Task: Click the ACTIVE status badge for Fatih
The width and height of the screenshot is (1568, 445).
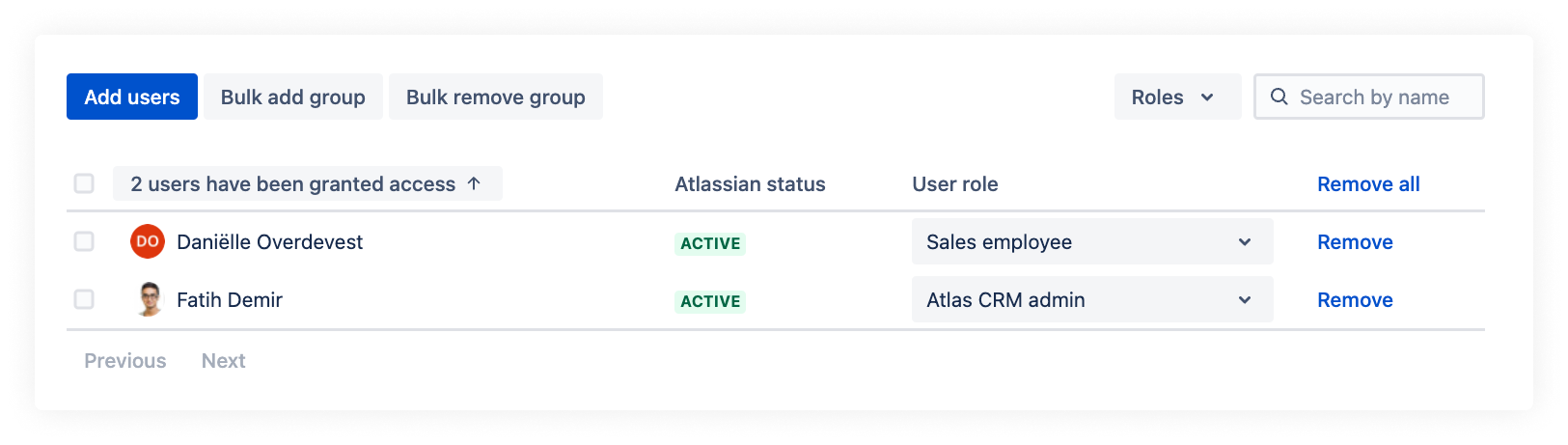Action: pos(710,301)
